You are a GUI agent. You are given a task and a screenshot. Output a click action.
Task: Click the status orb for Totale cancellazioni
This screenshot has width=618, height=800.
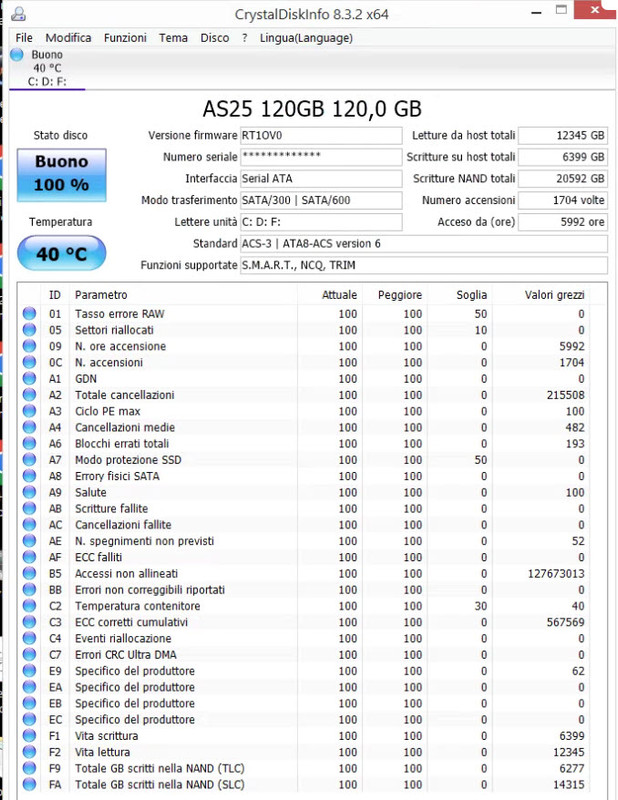[29, 394]
